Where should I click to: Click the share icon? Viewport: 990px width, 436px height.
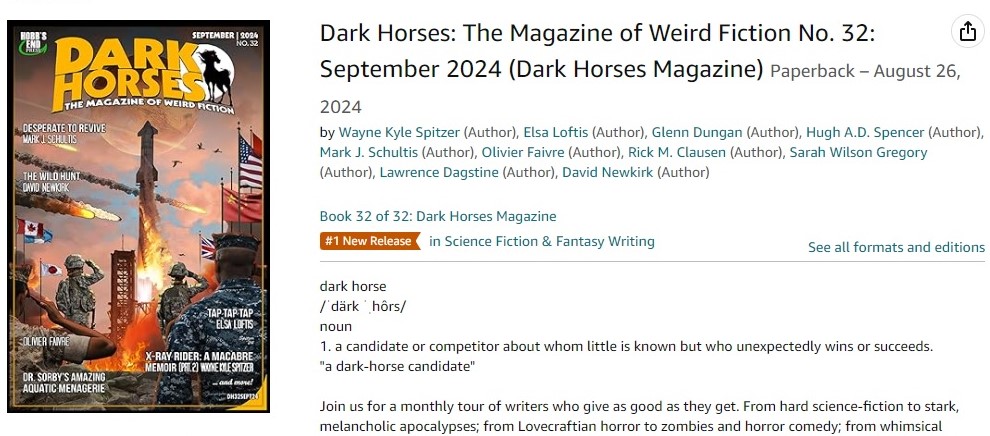pos(967,32)
